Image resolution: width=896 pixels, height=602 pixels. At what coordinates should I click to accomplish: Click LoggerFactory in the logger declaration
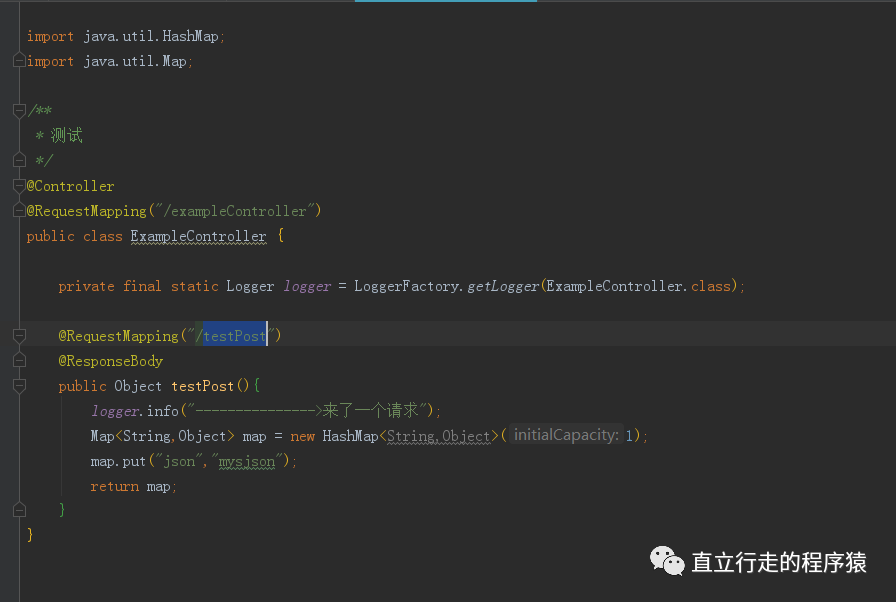pyautogui.click(x=406, y=286)
